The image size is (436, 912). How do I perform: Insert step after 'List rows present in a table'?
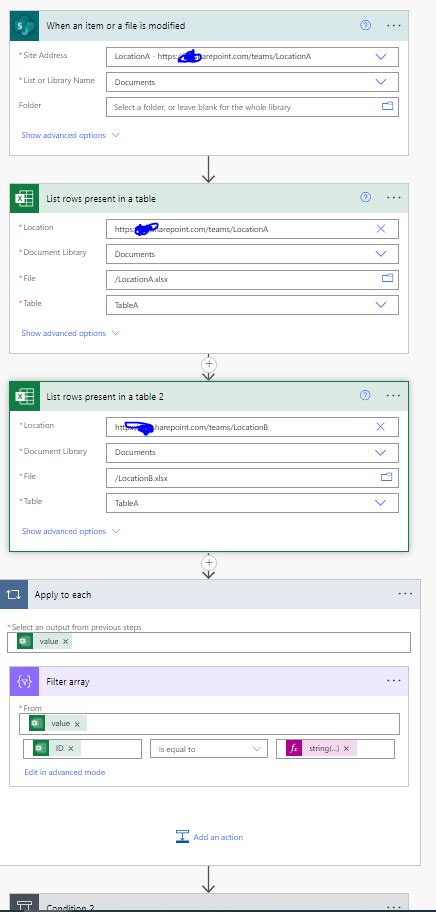[209, 364]
